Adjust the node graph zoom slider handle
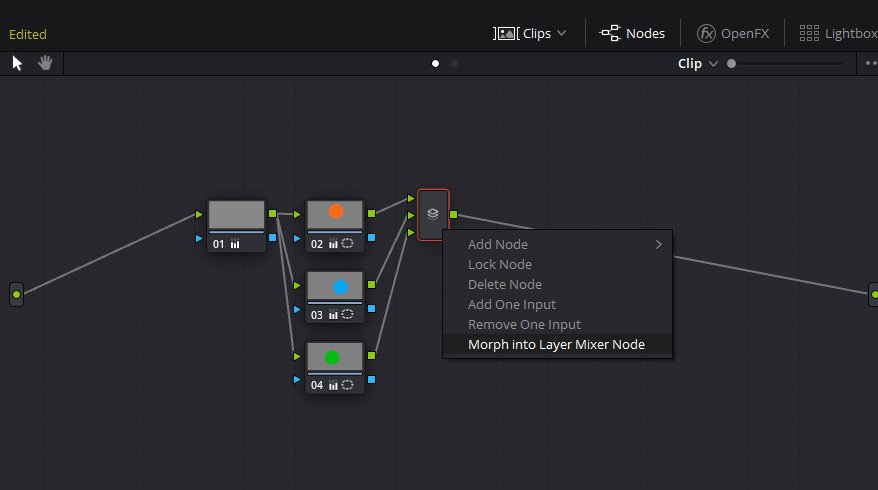The width and height of the screenshot is (878, 490). 731,64
